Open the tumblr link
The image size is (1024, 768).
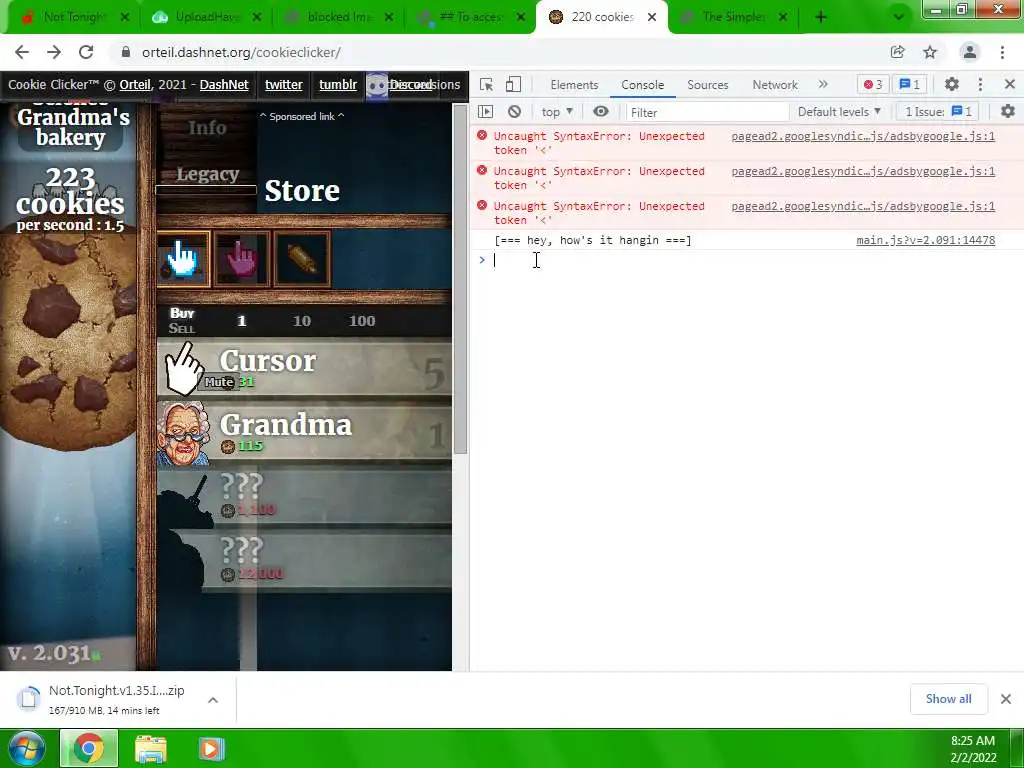pos(338,84)
